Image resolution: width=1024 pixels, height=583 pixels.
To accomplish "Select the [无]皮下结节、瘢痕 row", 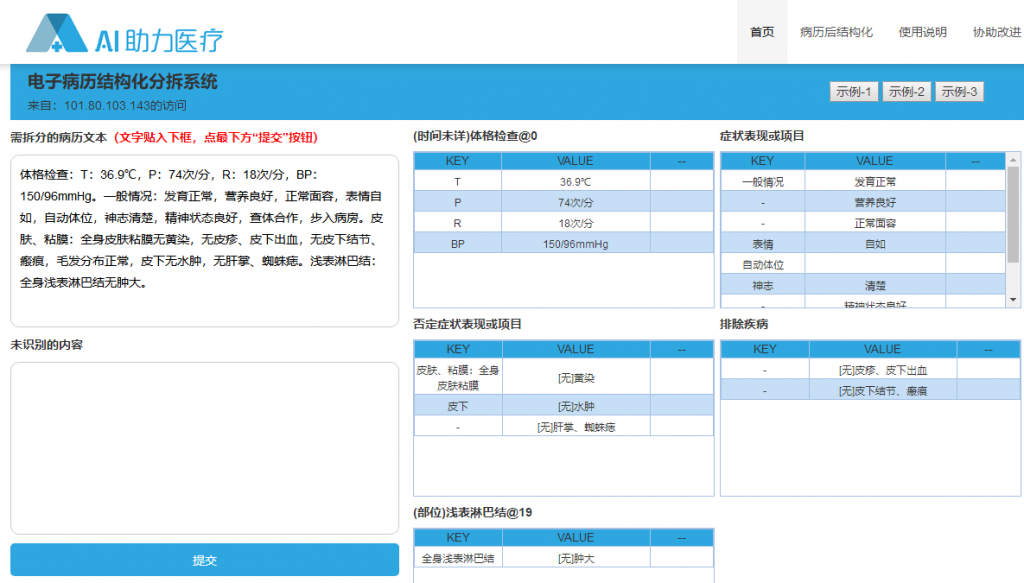I will click(869, 390).
